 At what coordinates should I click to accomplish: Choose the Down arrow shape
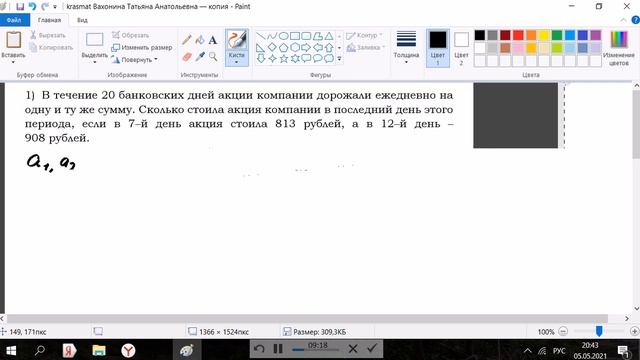pos(261,58)
